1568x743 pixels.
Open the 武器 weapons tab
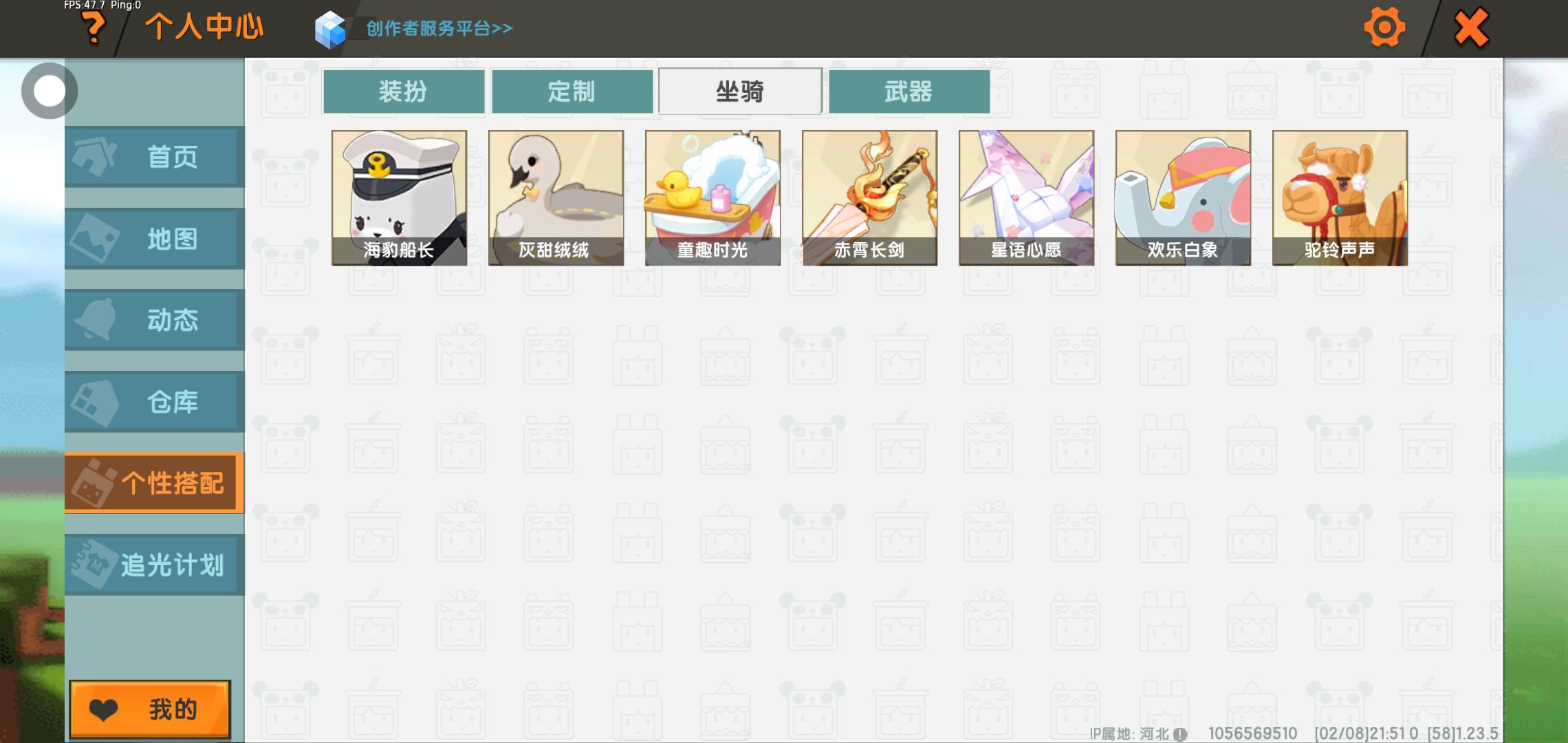click(x=909, y=91)
